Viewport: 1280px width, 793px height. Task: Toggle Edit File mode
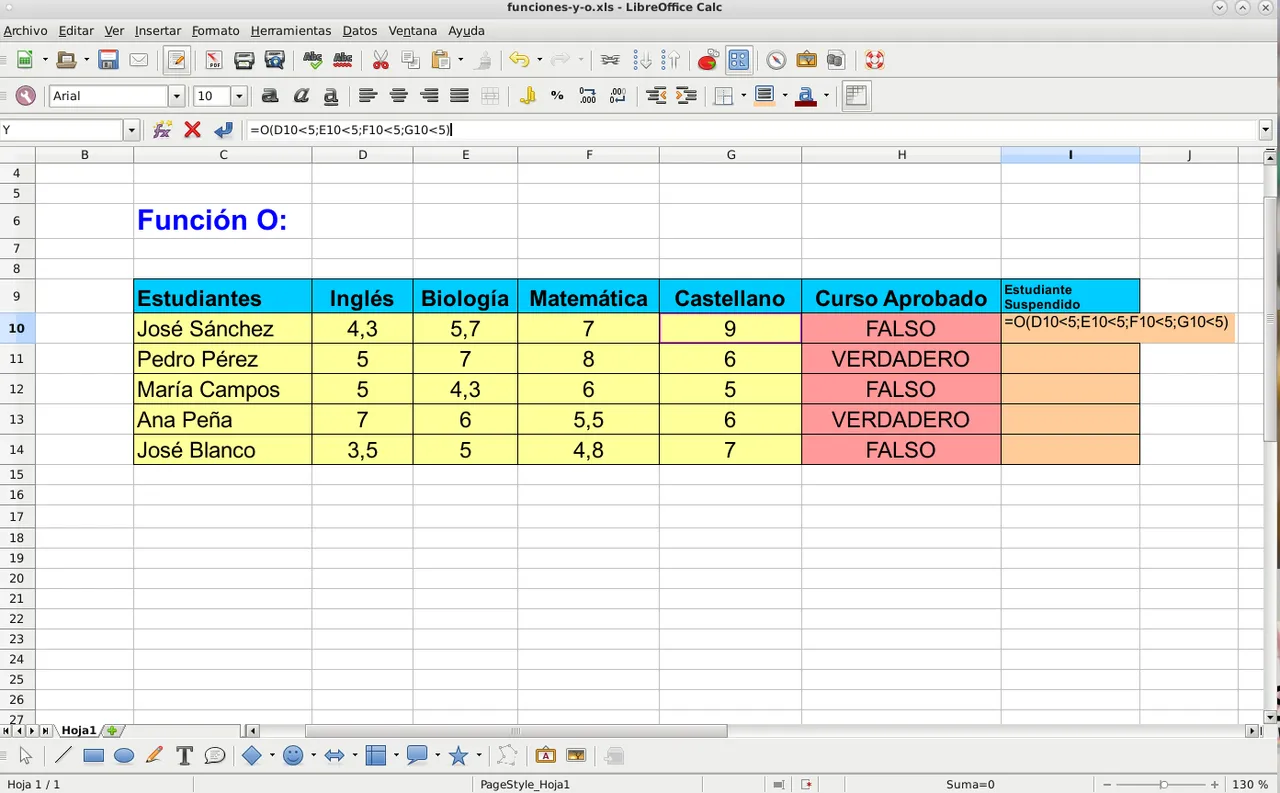point(177,60)
